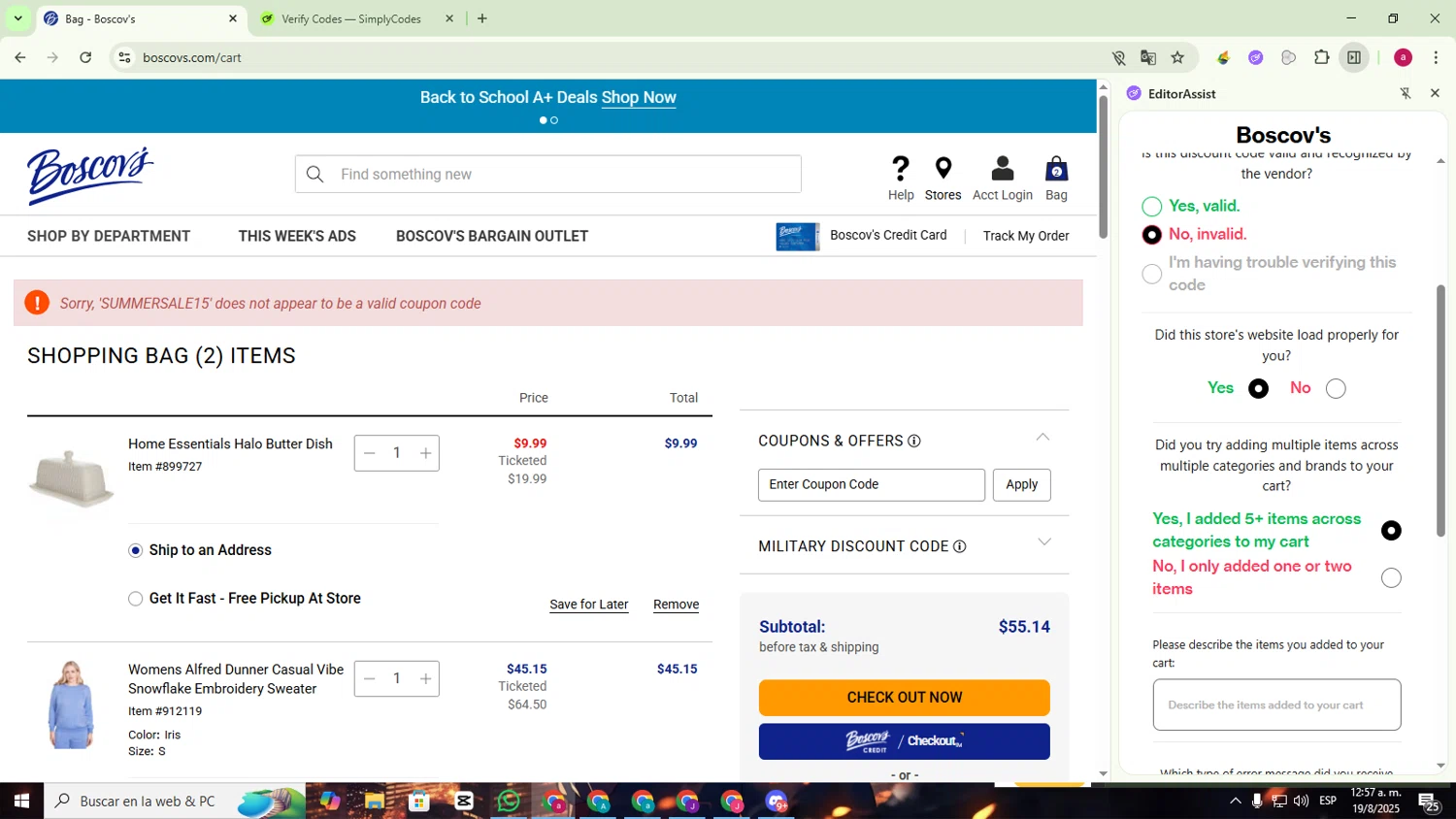Open the Google Translate icon in address bar

point(1148,57)
